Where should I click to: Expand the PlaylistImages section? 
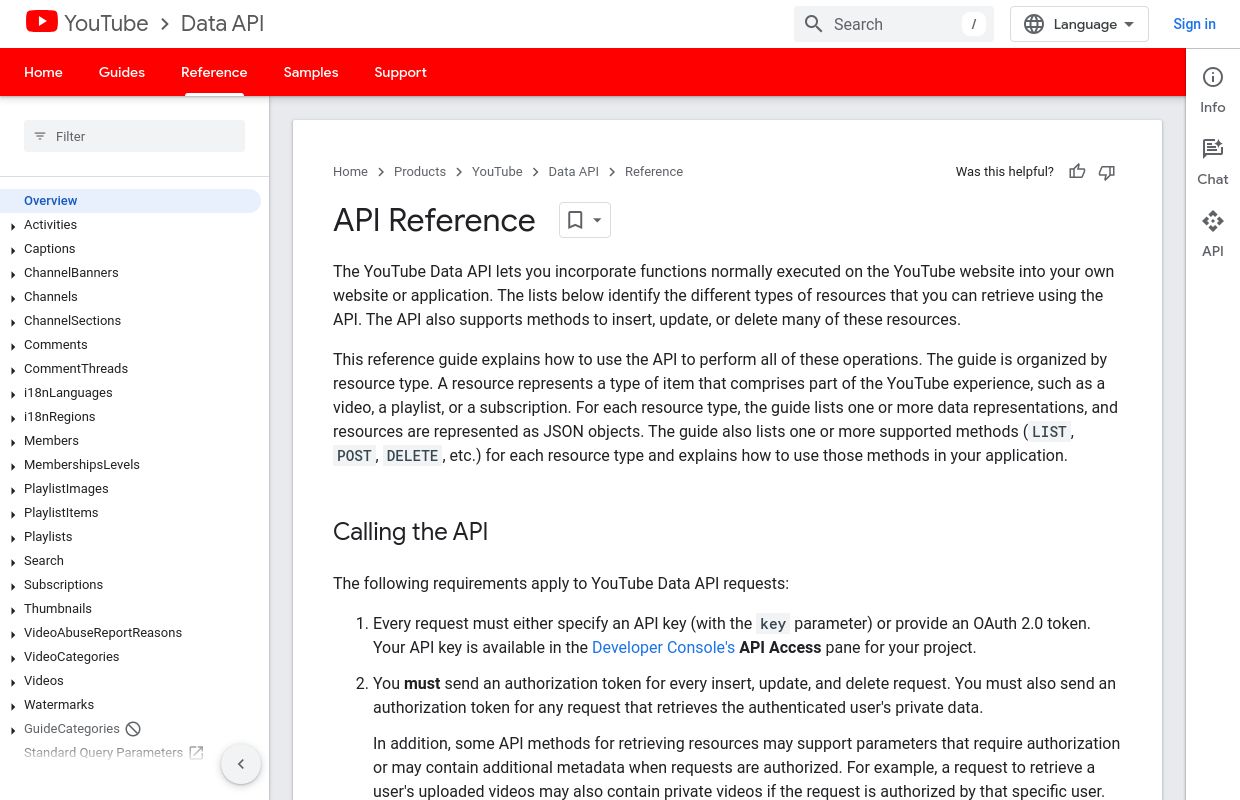13,490
